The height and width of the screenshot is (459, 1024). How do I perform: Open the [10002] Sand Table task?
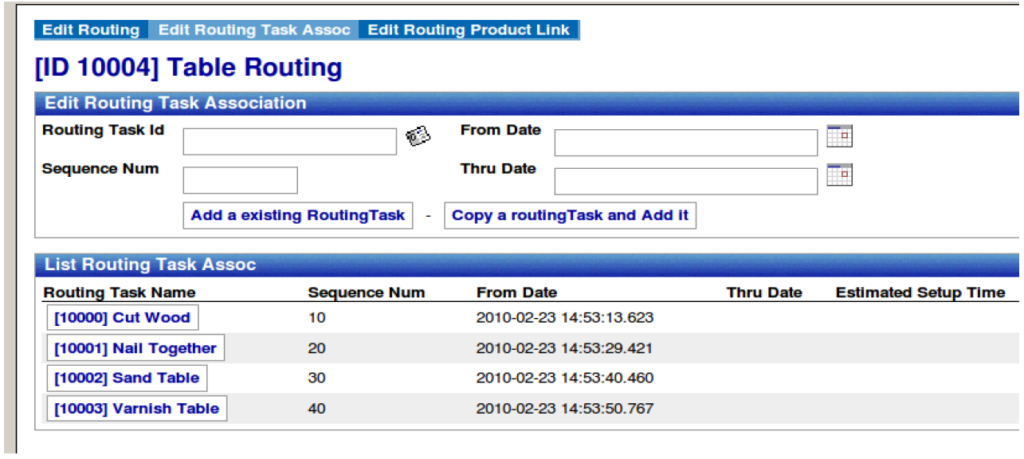pyautogui.click(x=127, y=378)
